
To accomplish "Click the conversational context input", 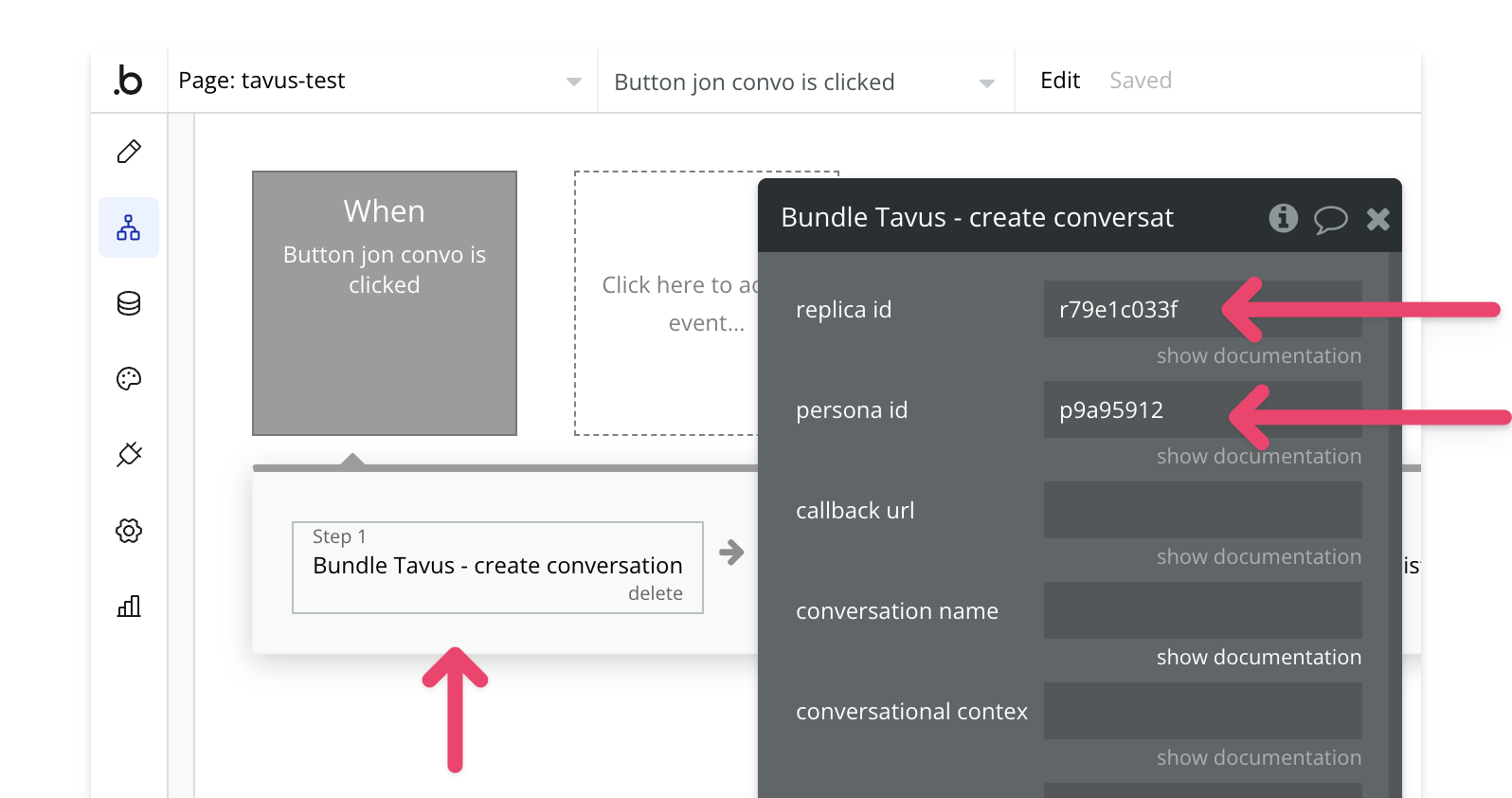I will coord(1203,711).
